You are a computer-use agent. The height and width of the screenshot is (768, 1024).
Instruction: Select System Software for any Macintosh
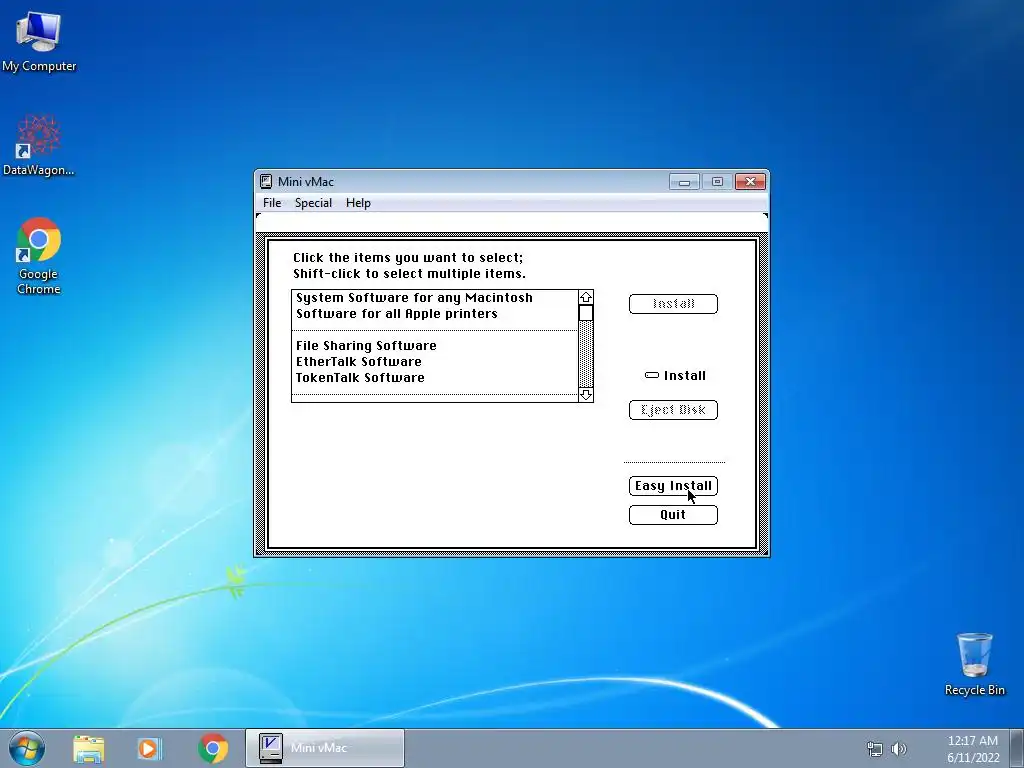click(434, 298)
